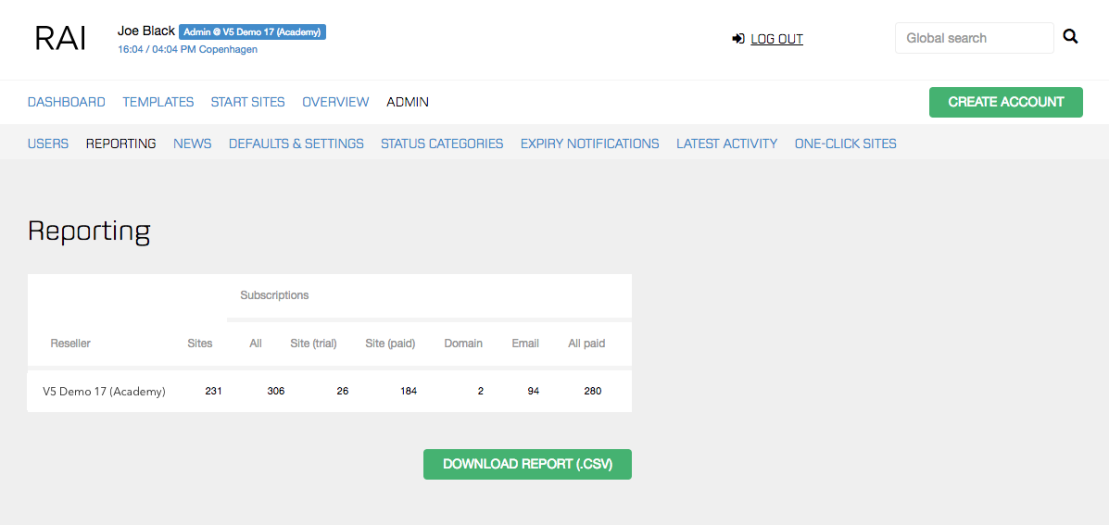Screen dimensions: 1109x525
Task: Open START SITES page
Action: (248, 102)
